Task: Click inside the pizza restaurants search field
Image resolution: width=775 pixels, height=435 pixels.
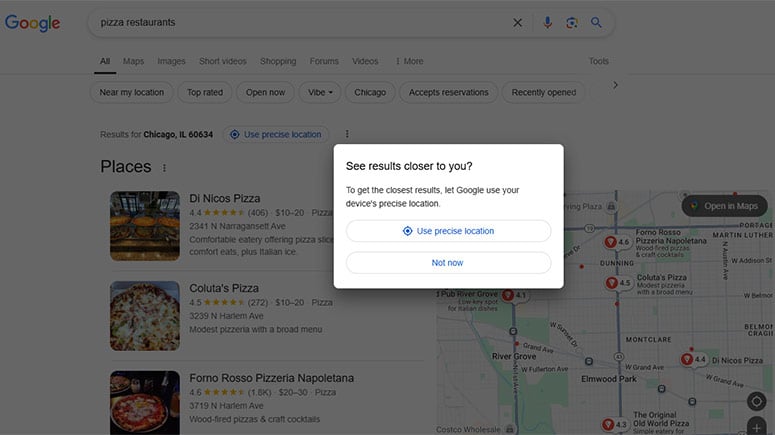Action: (x=300, y=23)
